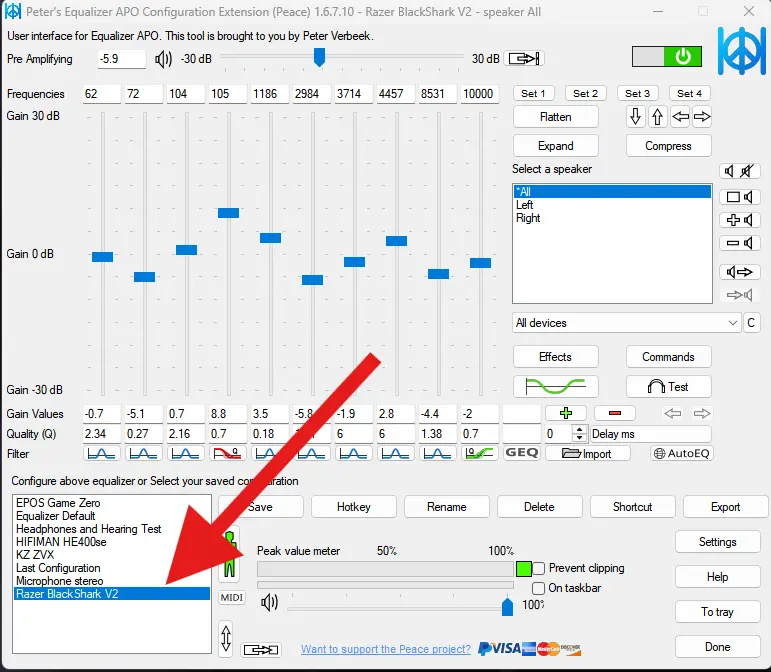Click the Expand button
This screenshot has height=672, width=771.
pos(556,146)
